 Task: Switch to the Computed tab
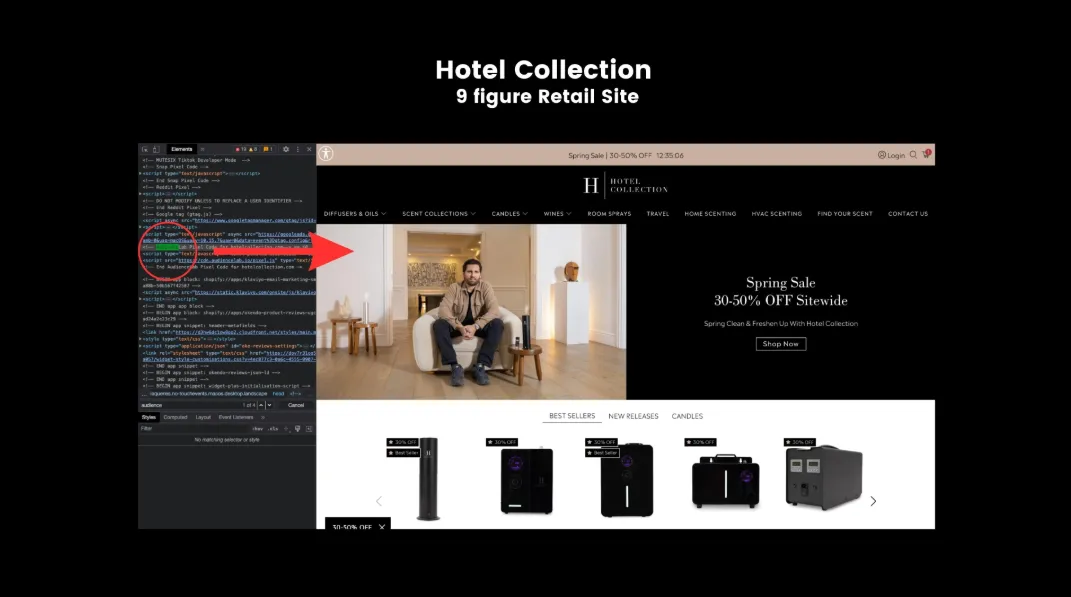(176, 417)
